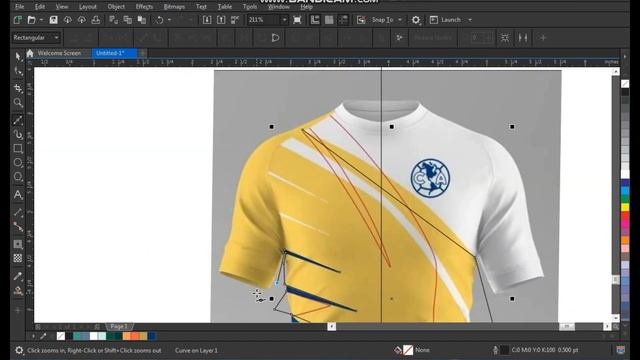640x360 pixels.
Task: Open the Object menu
Action: click(x=116, y=7)
